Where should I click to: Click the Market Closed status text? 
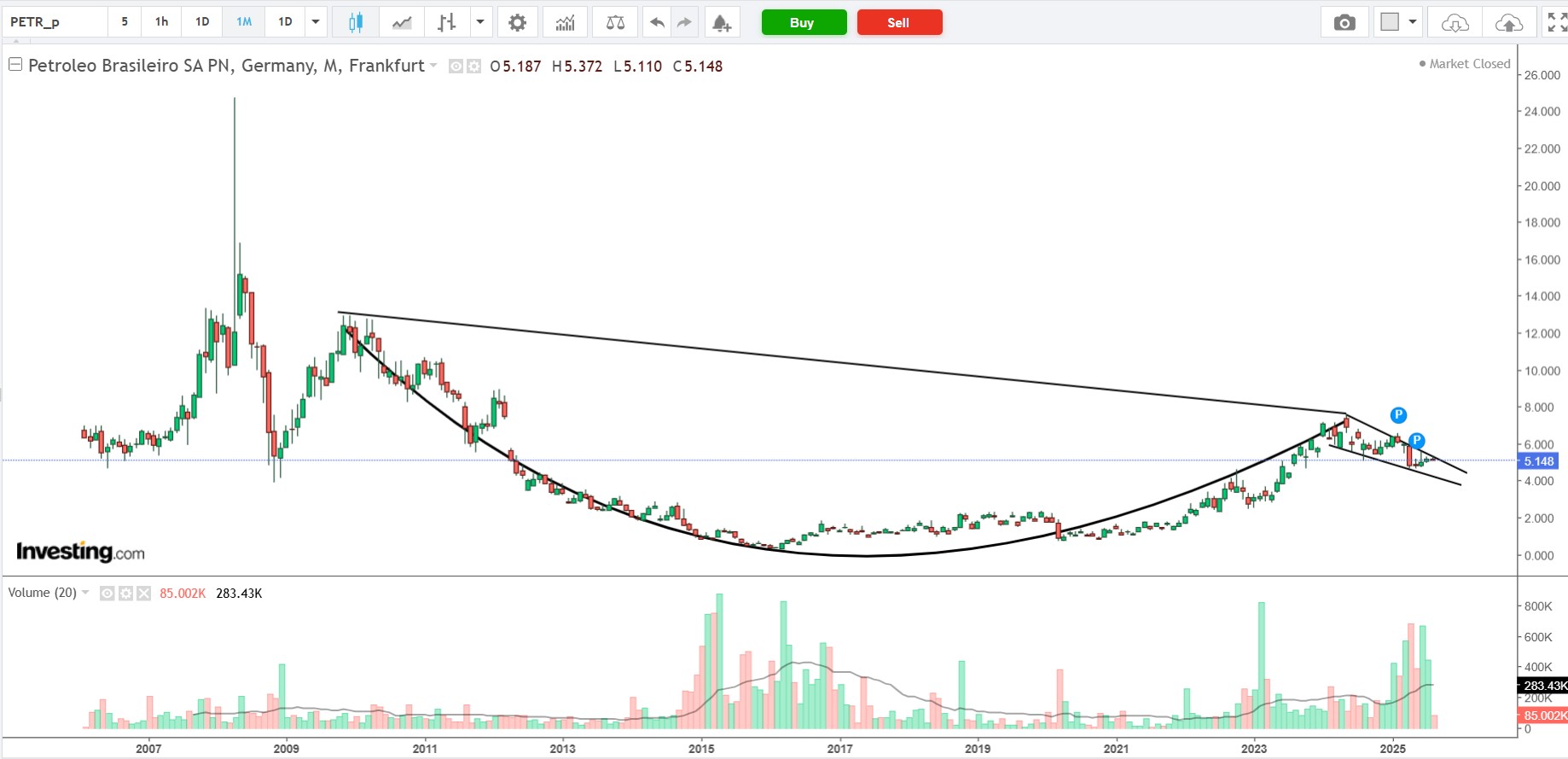(1470, 64)
